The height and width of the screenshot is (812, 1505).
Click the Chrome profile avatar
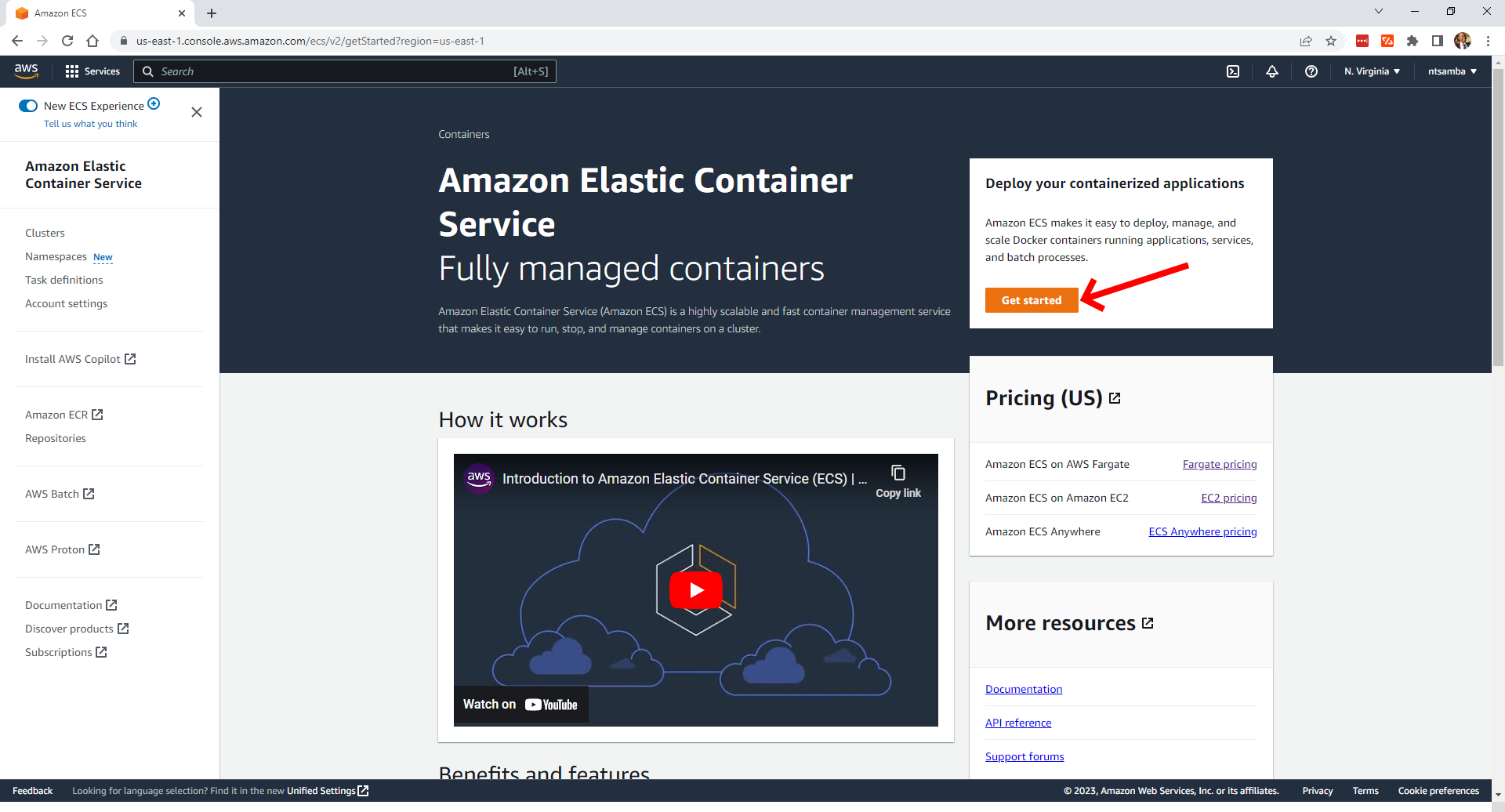1463,41
